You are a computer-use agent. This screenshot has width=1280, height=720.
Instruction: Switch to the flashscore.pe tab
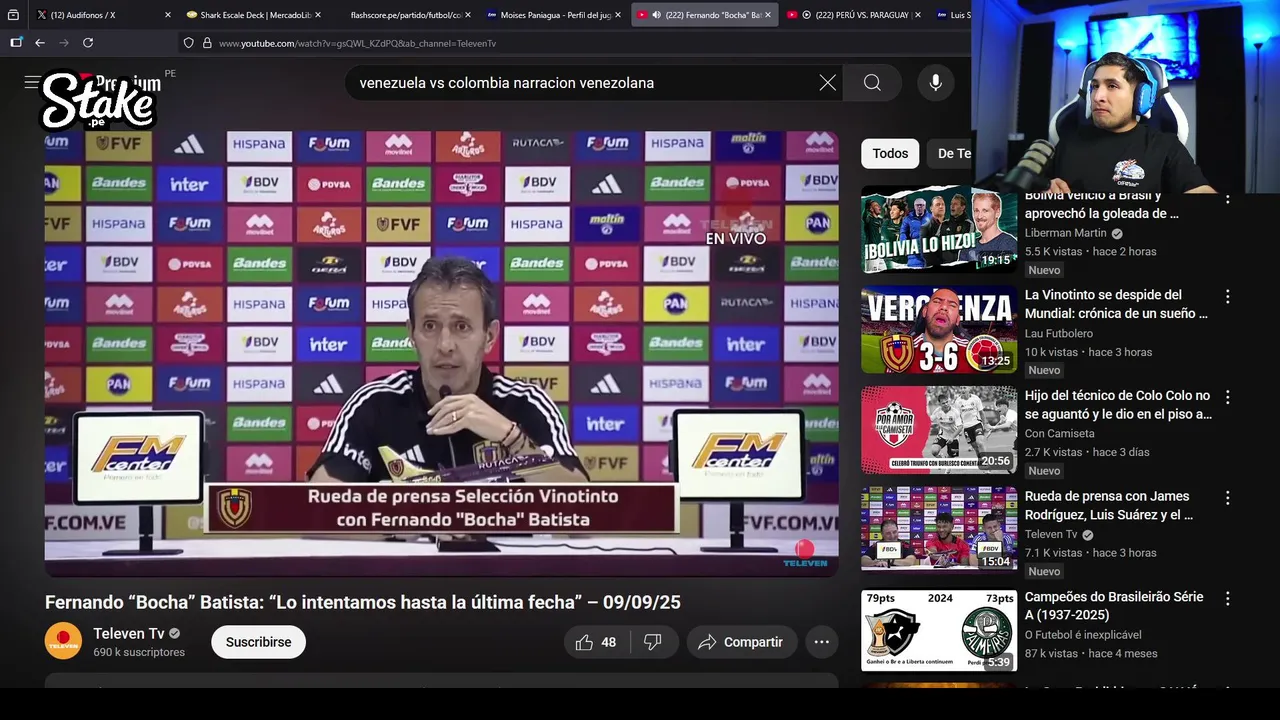pyautogui.click(x=403, y=15)
